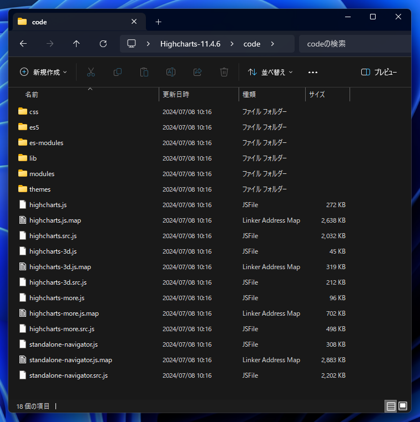Switch to large thumbnails view in status bar
This screenshot has height=422, width=420.
coord(403,406)
